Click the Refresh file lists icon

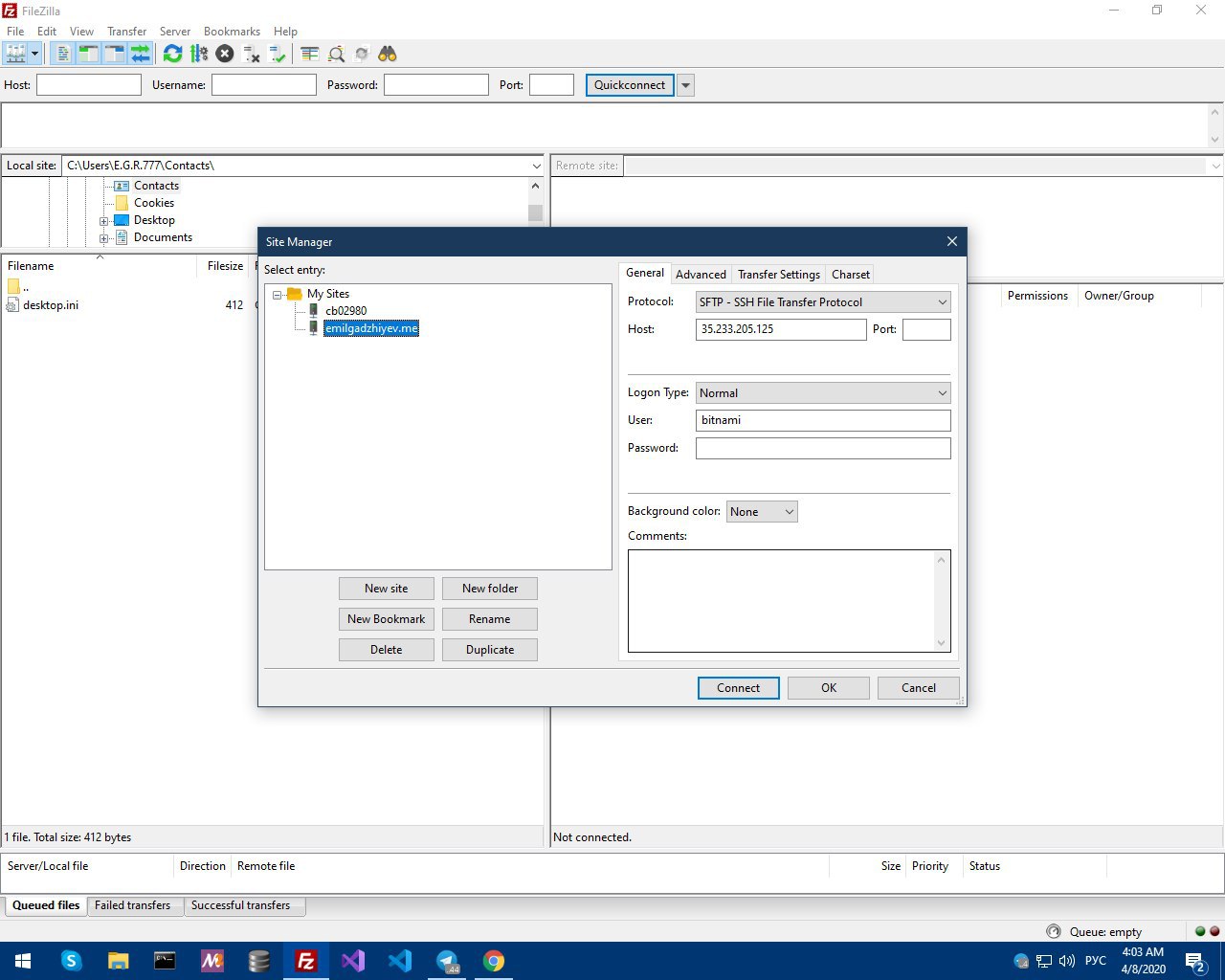(172, 54)
